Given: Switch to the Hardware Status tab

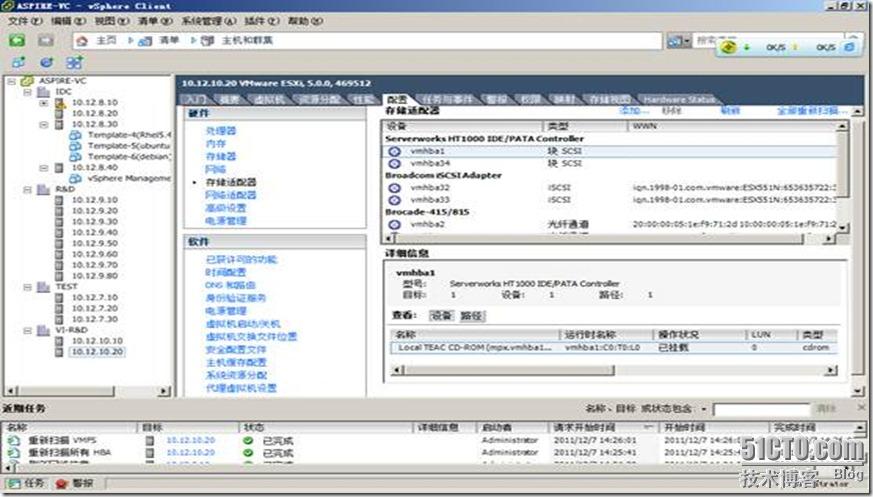Looking at the screenshot, I should click(x=678, y=100).
